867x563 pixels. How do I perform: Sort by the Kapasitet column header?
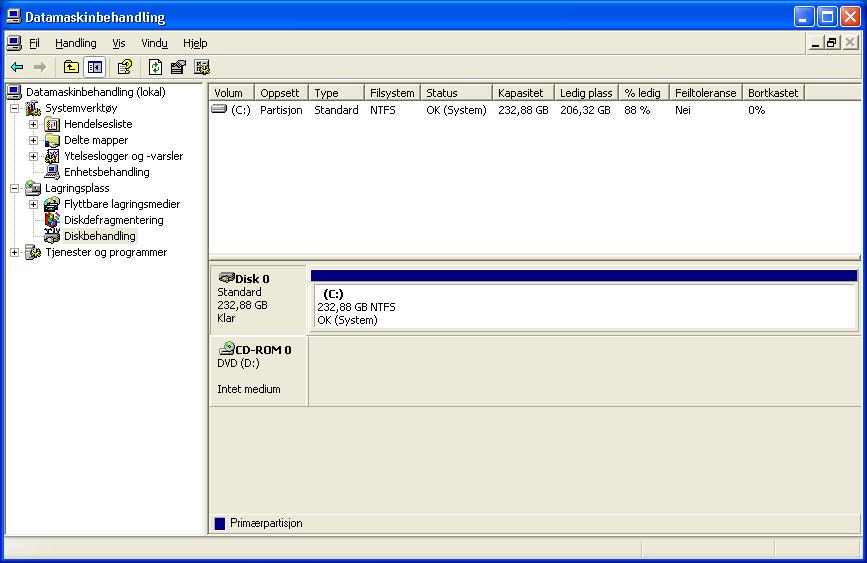point(522,93)
